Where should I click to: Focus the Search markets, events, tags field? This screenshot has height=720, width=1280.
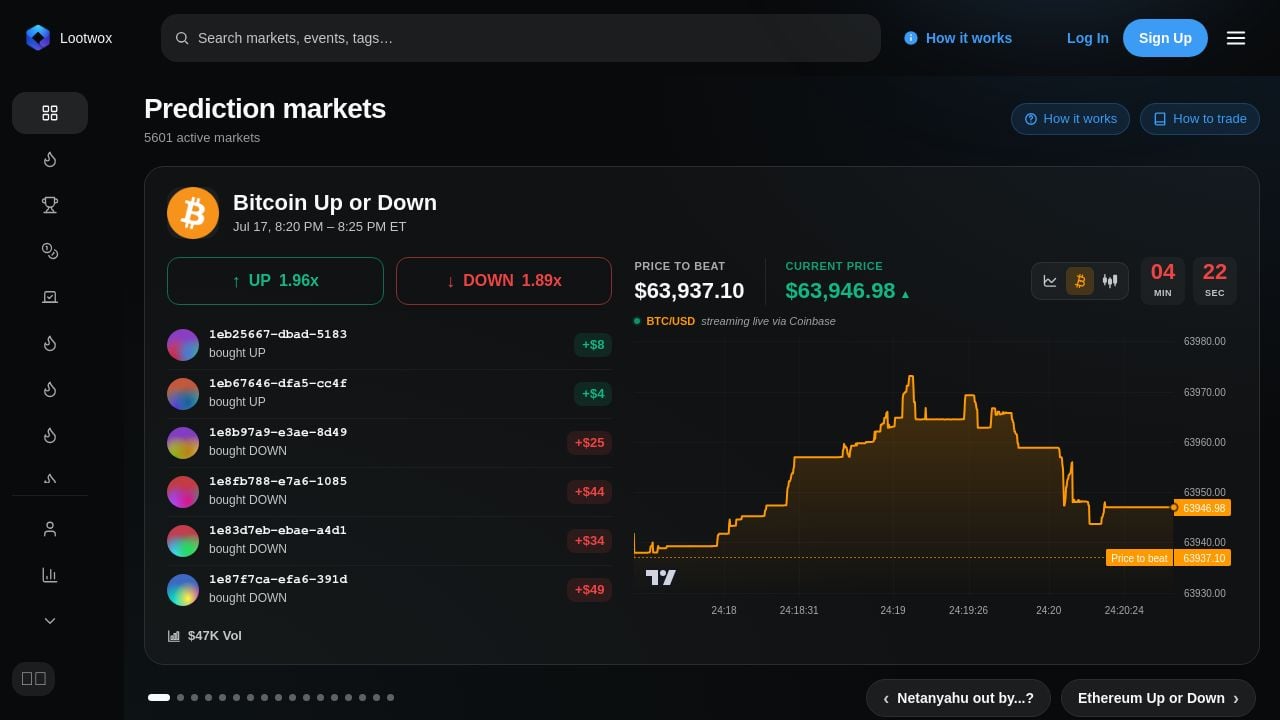(x=520, y=38)
